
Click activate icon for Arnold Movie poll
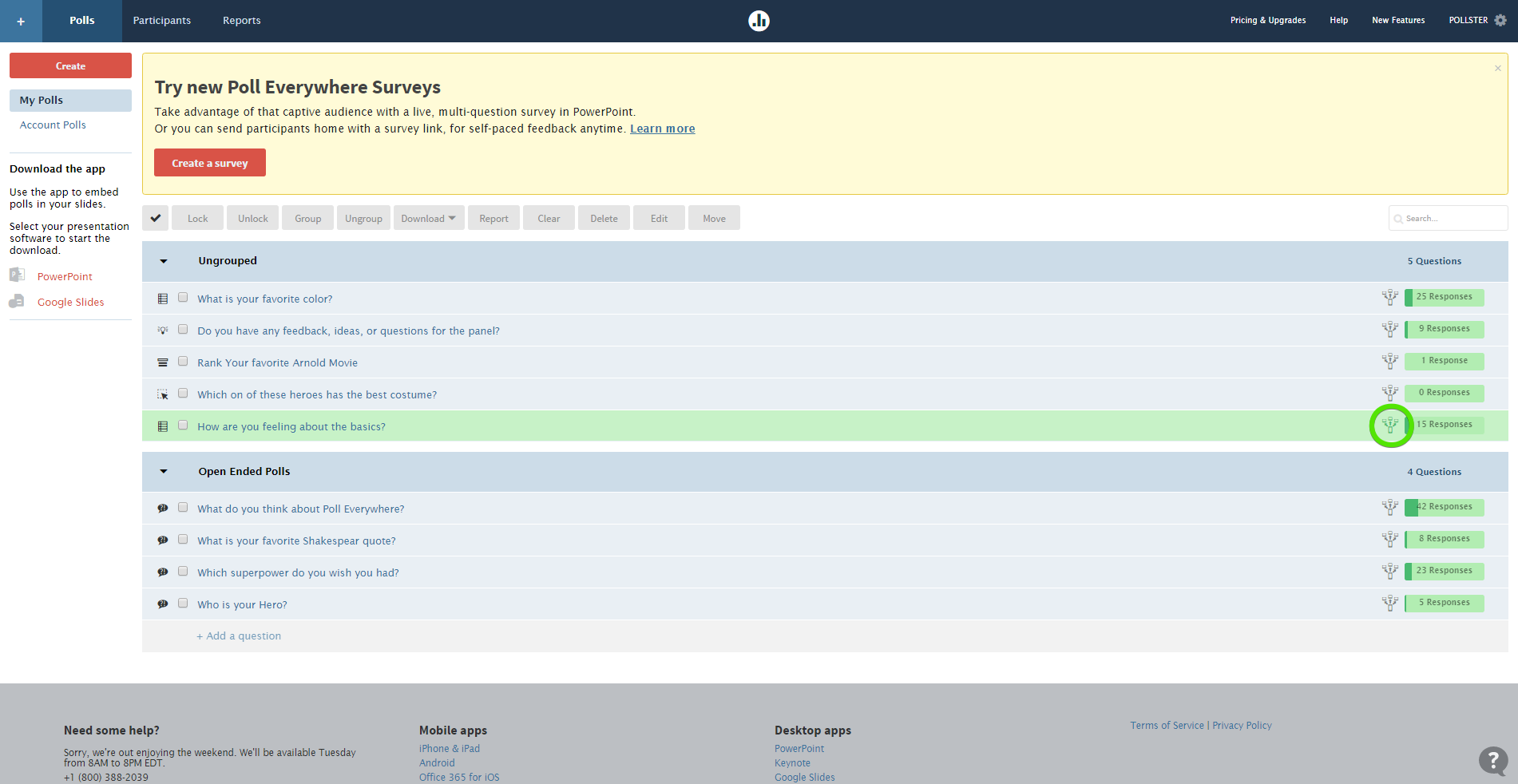click(1390, 361)
